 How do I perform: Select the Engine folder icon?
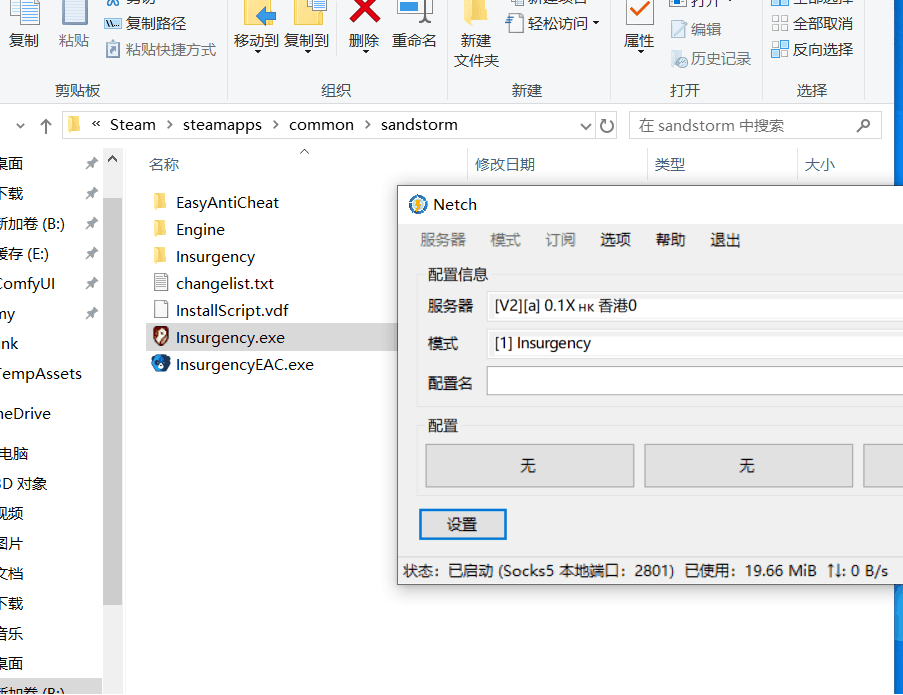(x=161, y=229)
